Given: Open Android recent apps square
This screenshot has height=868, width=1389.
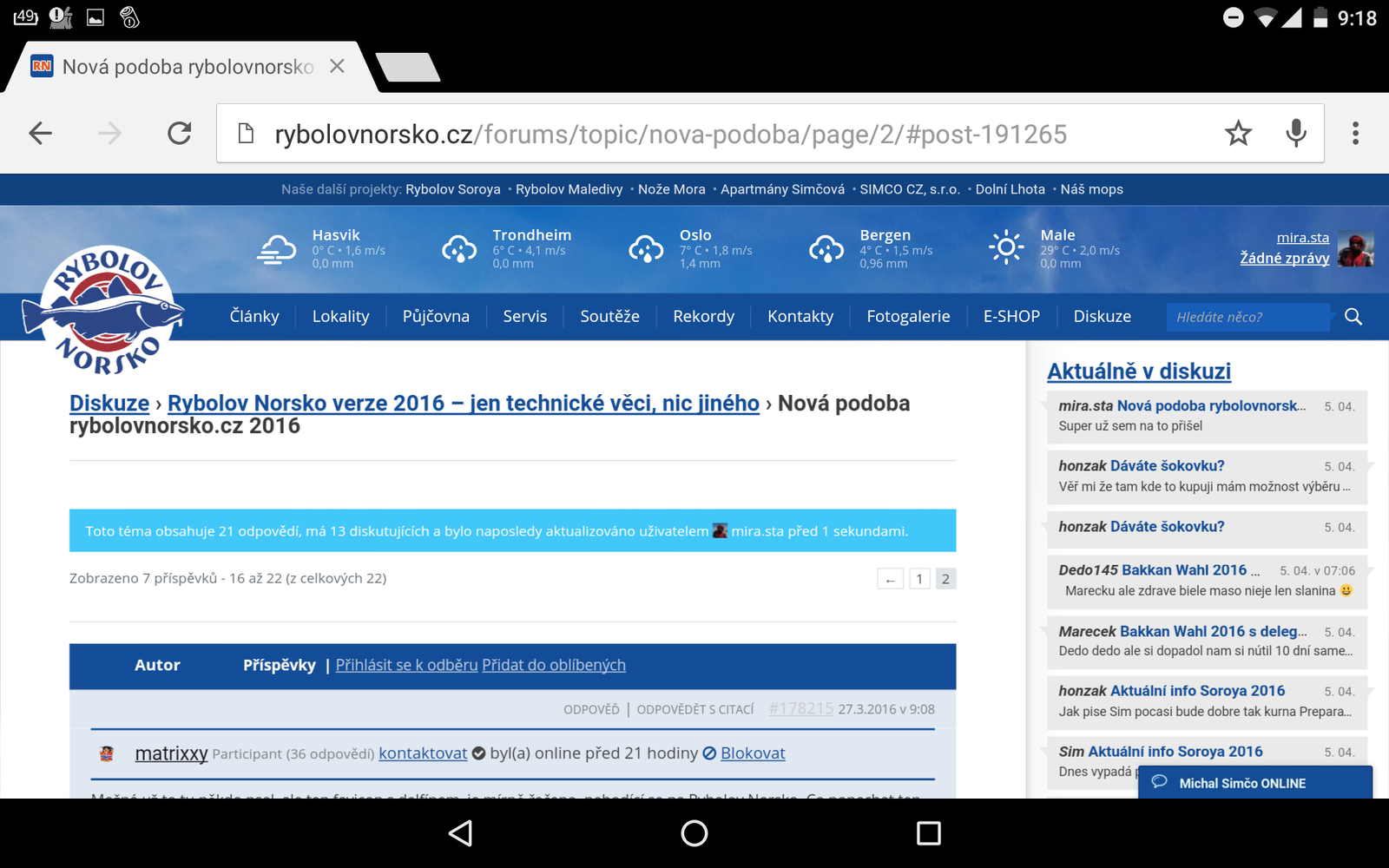Looking at the screenshot, I should click(928, 833).
